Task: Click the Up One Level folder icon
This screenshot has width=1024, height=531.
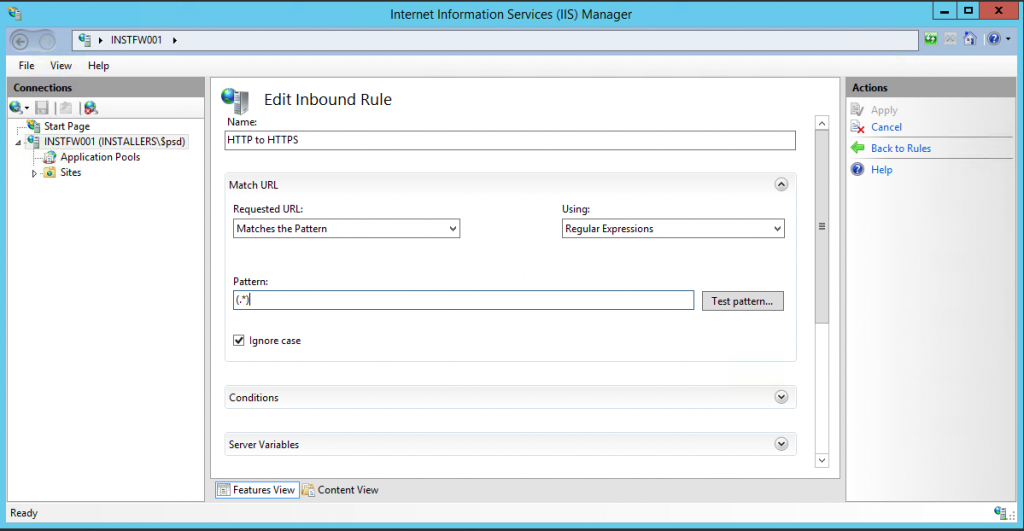Action: (66, 108)
